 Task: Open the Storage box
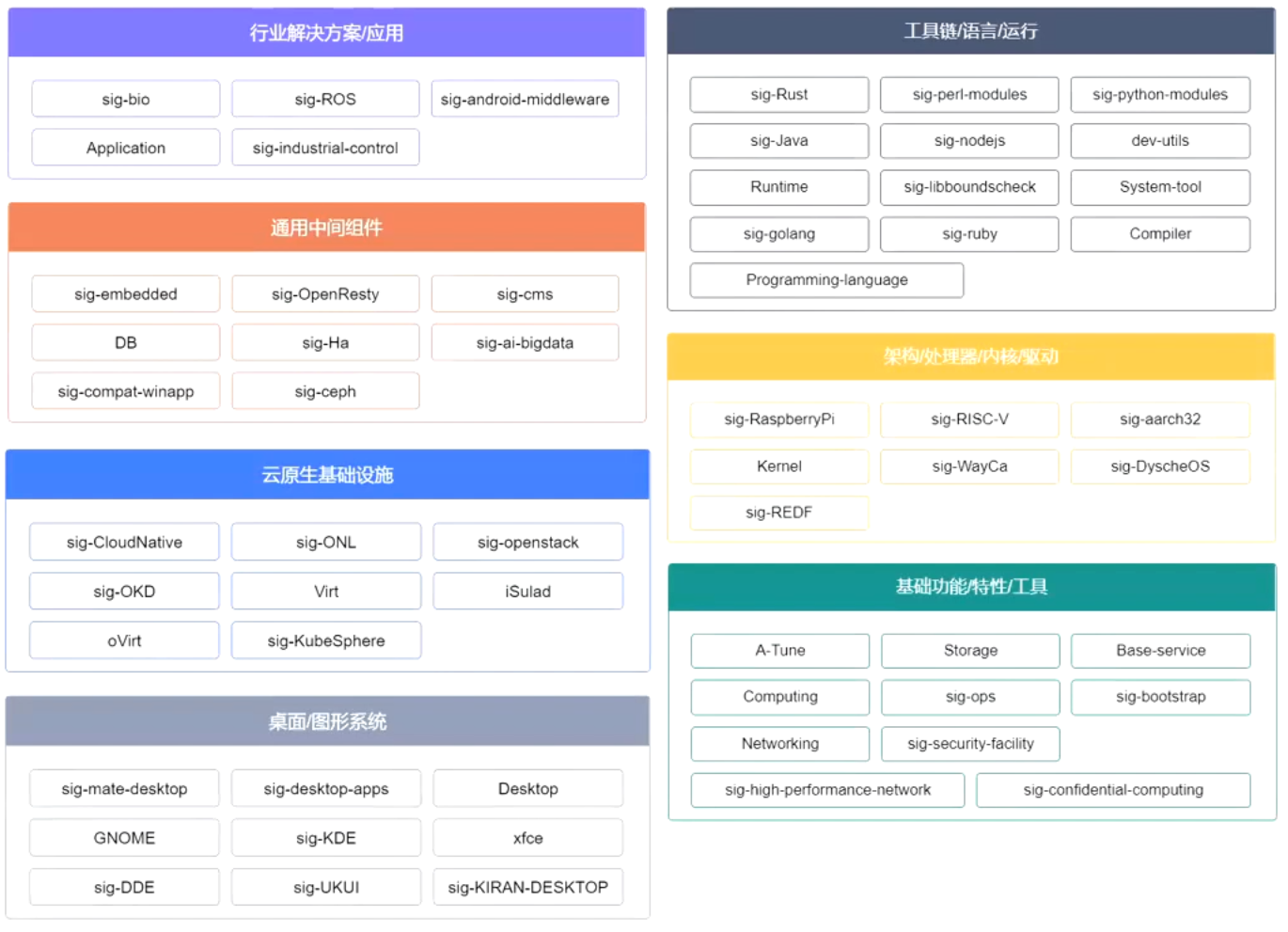970,651
